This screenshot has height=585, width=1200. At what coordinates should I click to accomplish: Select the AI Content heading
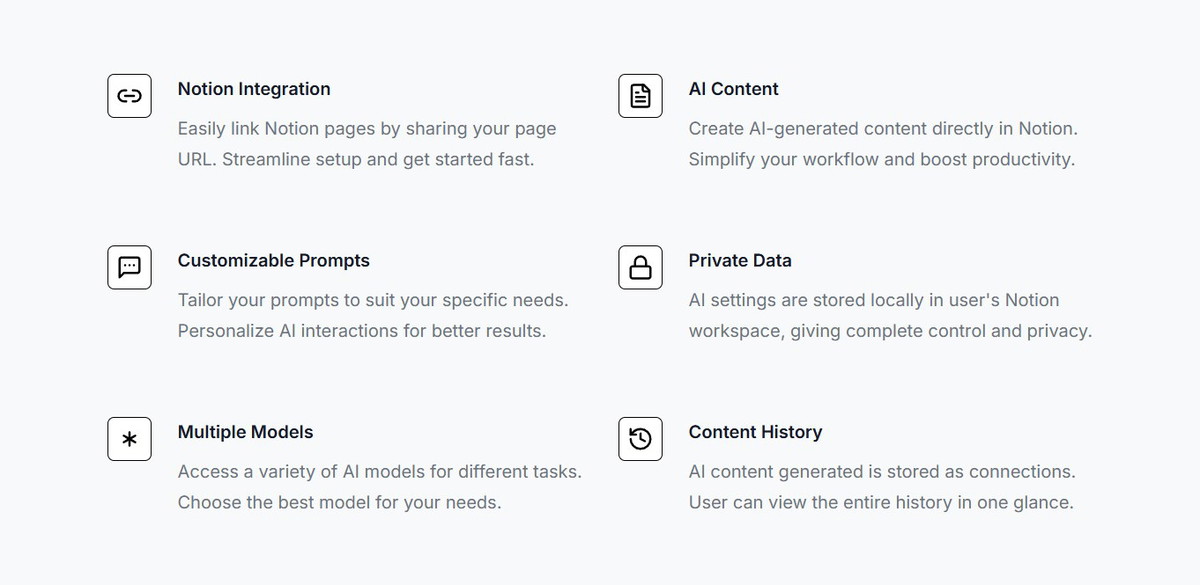pyautogui.click(x=733, y=89)
